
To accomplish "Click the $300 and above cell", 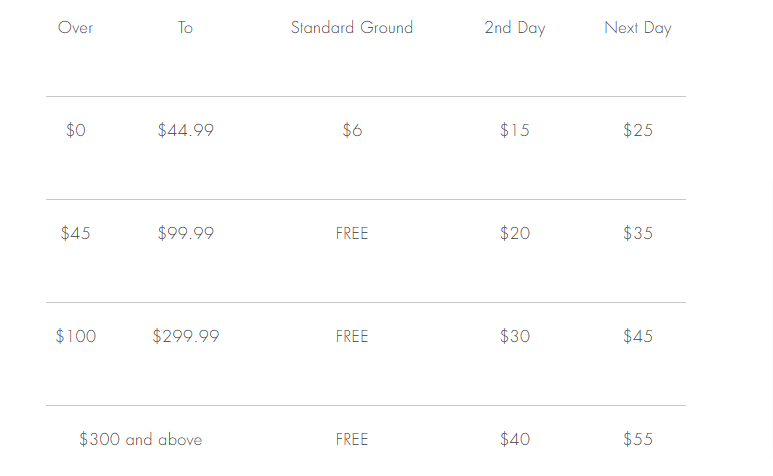I will click(x=141, y=439).
